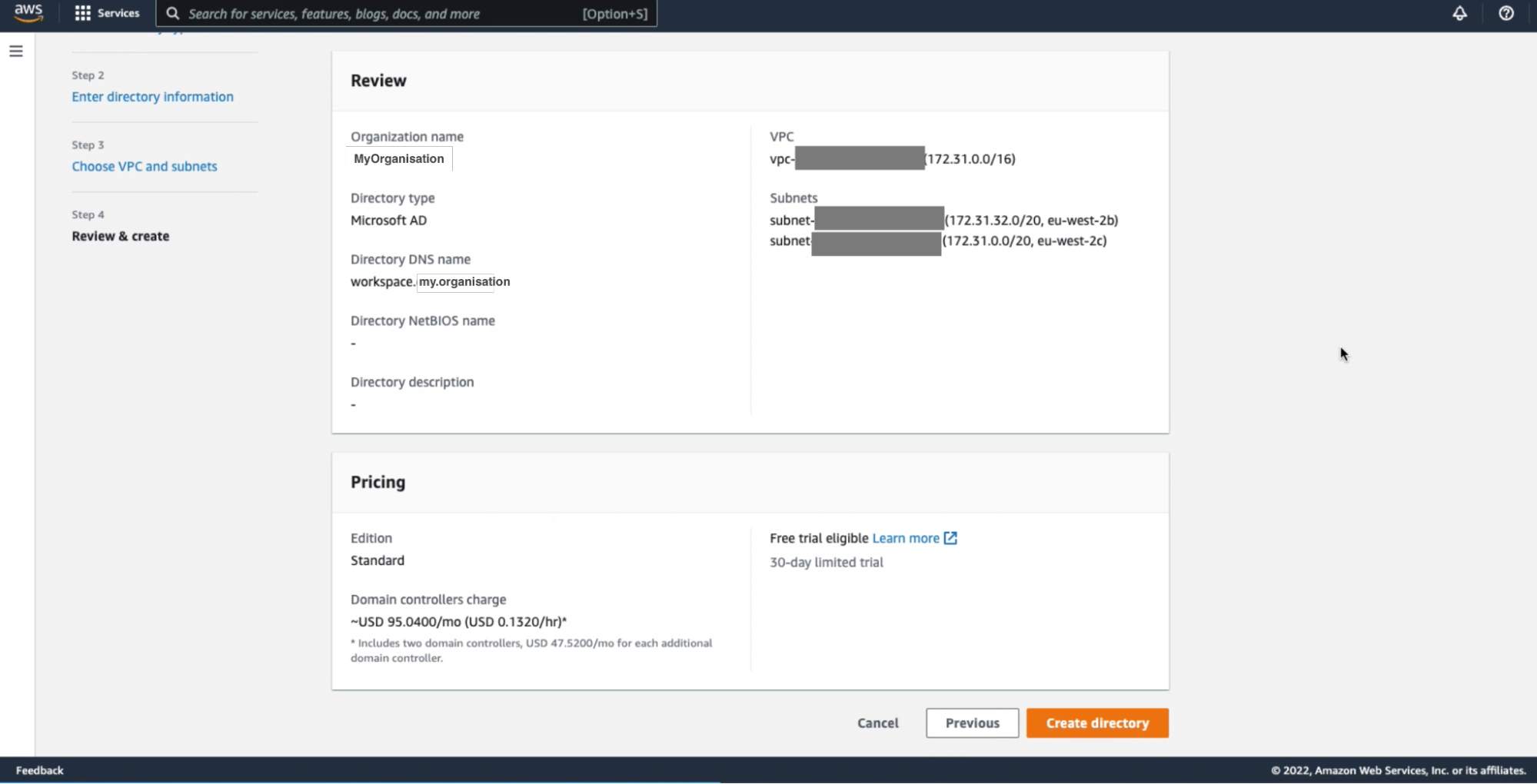Open the help question mark menu

(x=1505, y=13)
